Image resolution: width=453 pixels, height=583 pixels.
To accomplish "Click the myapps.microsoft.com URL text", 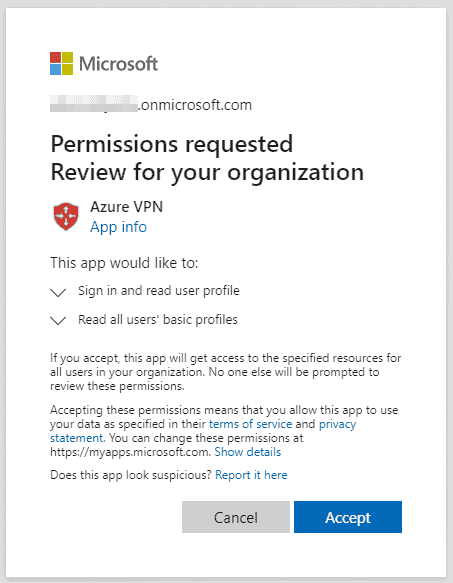I will click(x=131, y=452).
